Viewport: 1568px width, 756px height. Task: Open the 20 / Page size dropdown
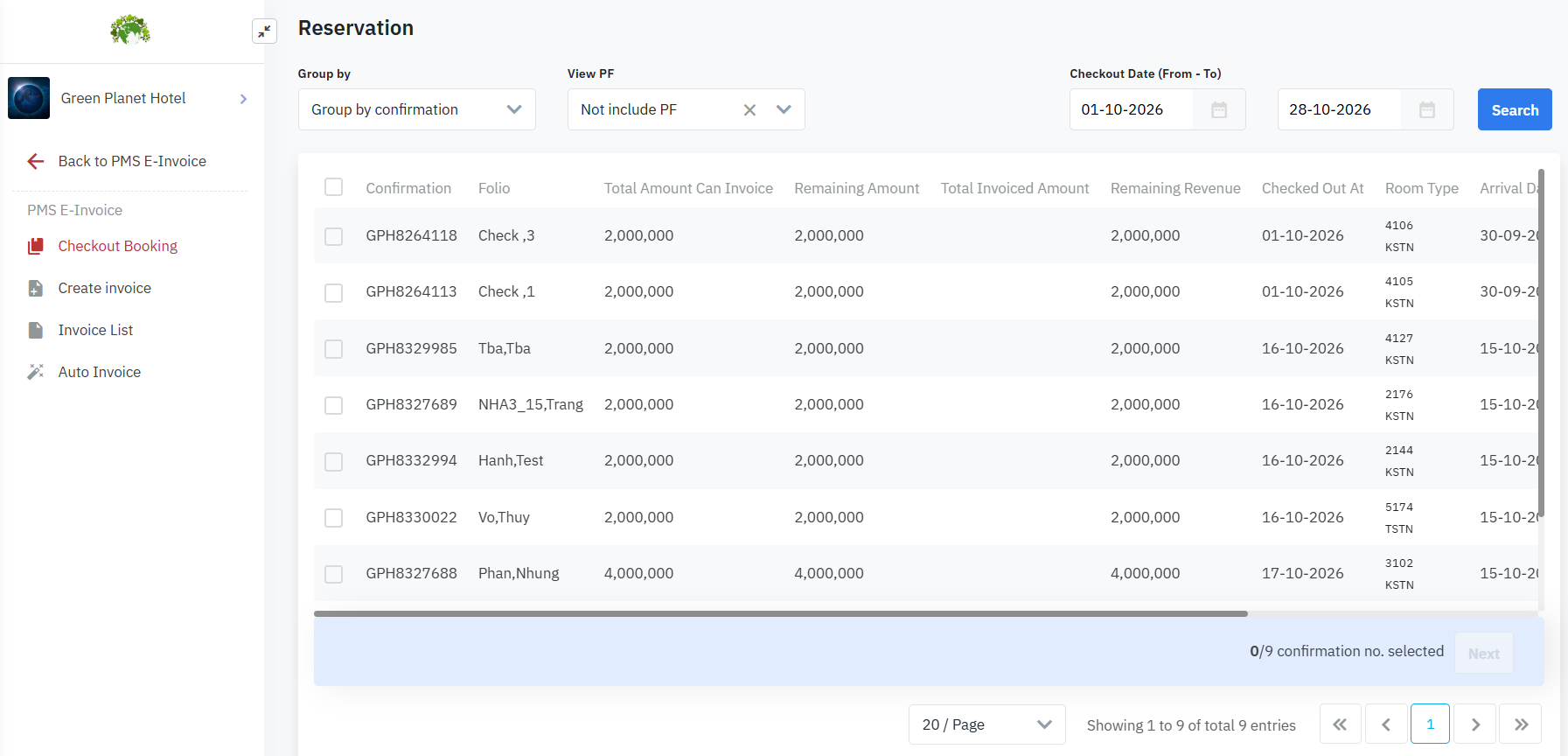click(x=987, y=724)
